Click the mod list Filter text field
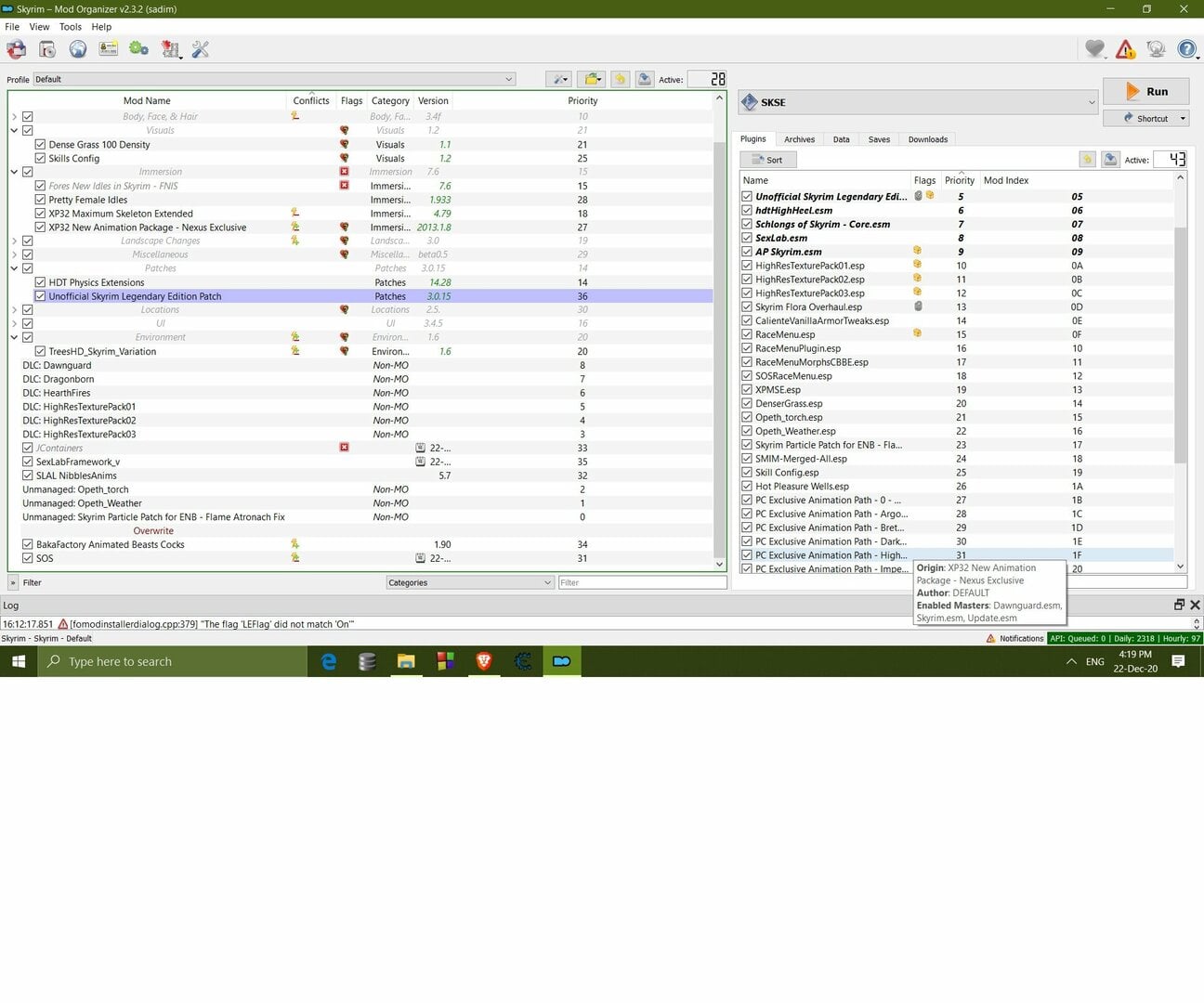 642,582
